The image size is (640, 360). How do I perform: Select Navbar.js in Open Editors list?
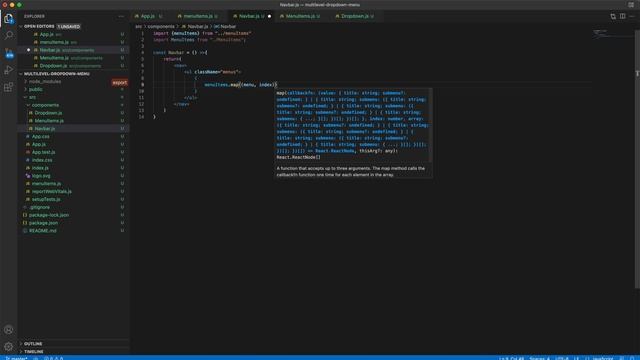73,50
